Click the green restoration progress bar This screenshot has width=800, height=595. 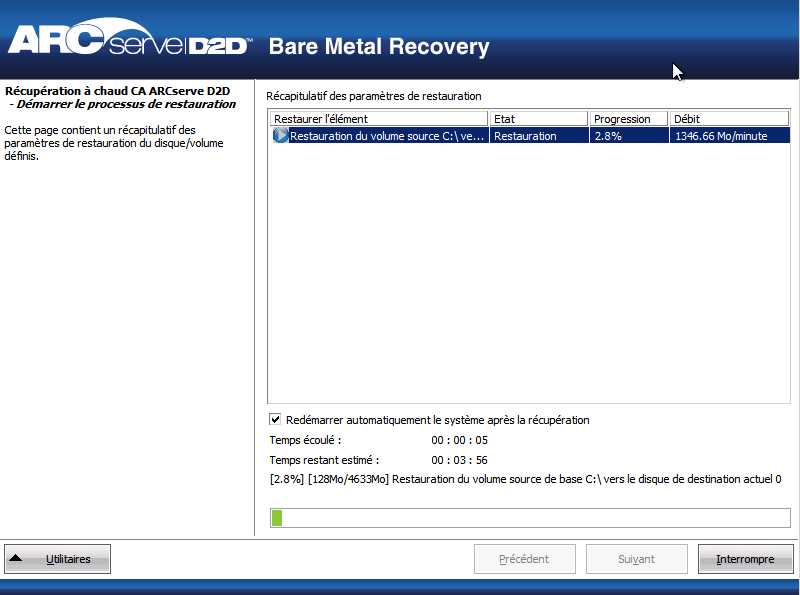click(530, 518)
